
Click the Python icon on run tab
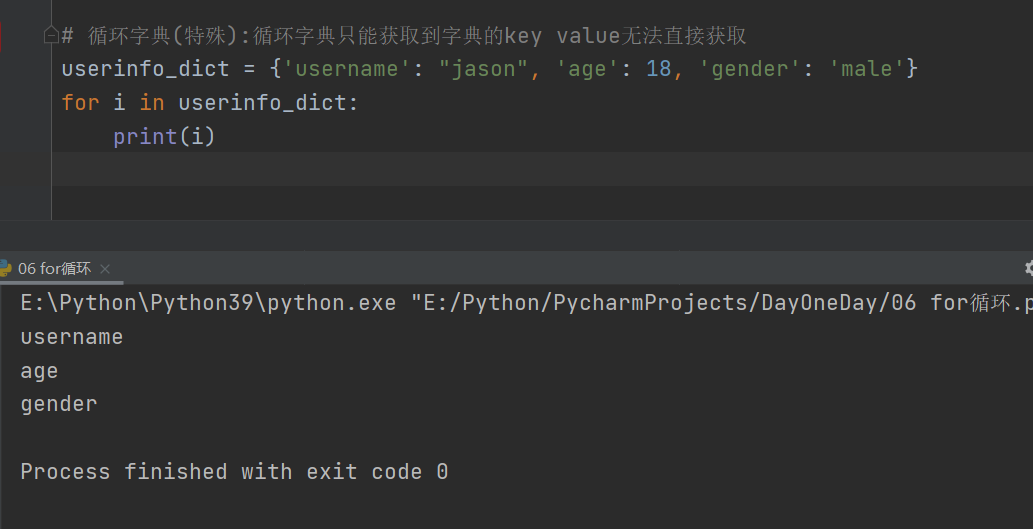tap(5, 268)
